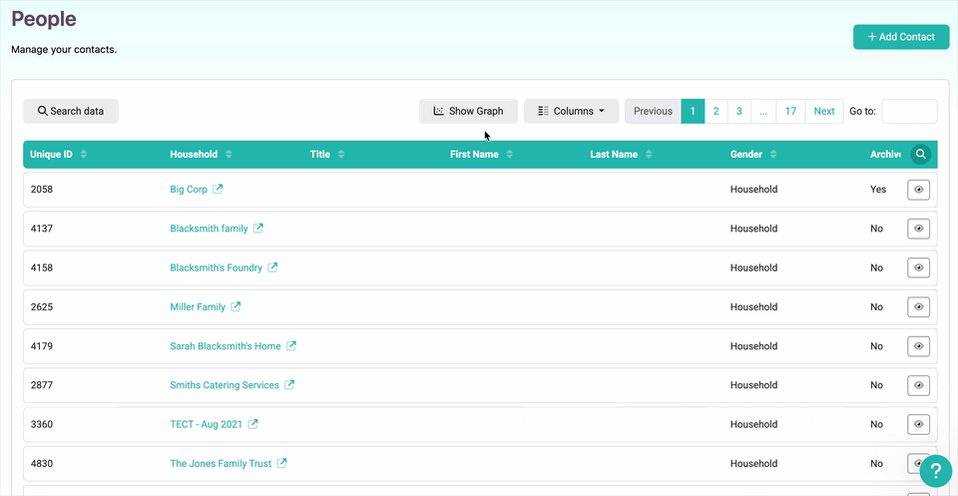The height and width of the screenshot is (496, 958).
Task: Go to page 2
Action: click(716, 111)
